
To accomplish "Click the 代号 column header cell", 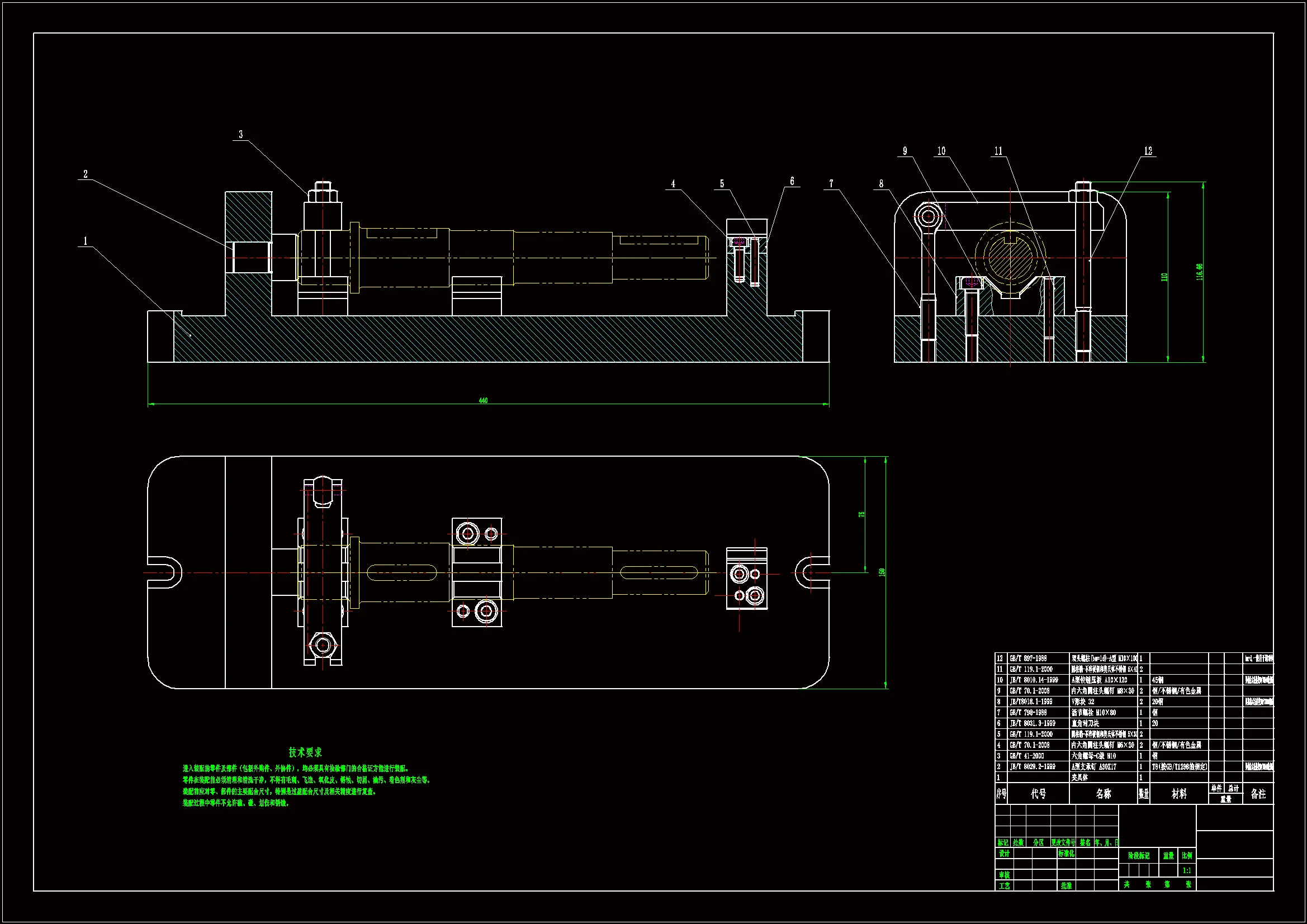I will pyautogui.click(x=1038, y=794).
